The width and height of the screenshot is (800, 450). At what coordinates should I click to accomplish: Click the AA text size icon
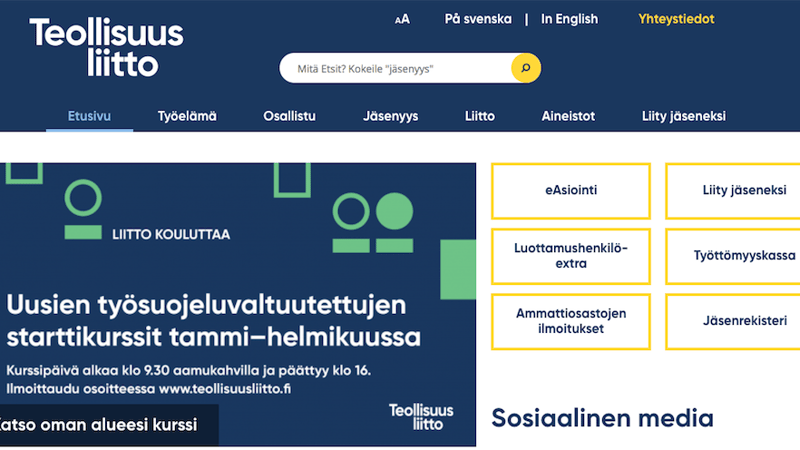[x=402, y=19]
